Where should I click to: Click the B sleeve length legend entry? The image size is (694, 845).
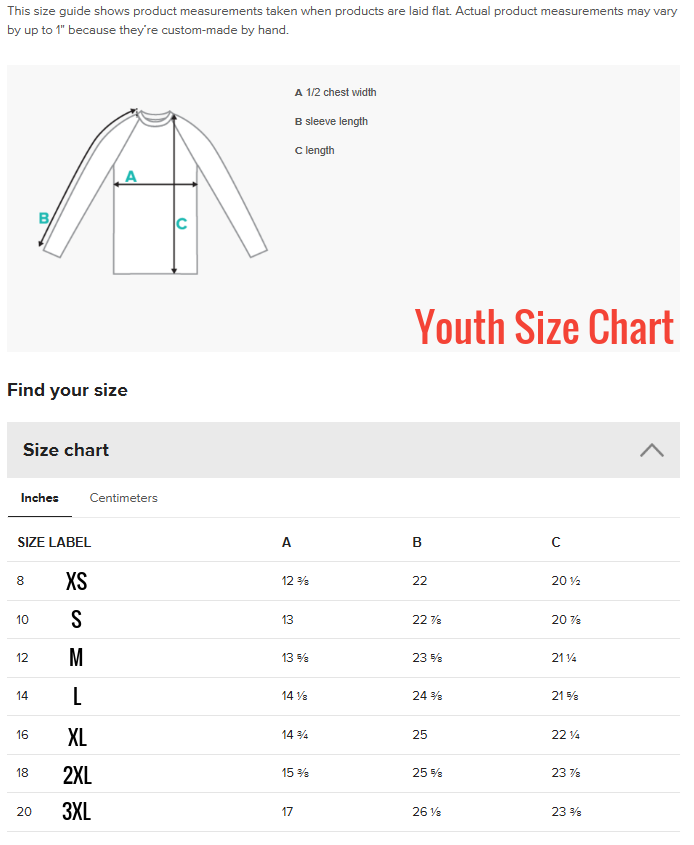[x=331, y=121]
